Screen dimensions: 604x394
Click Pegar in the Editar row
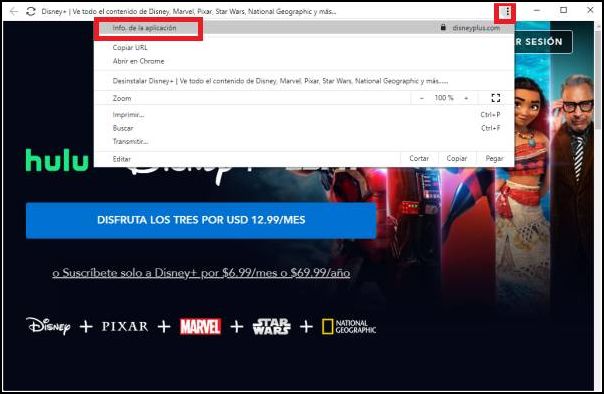pyautogui.click(x=494, y=158)
